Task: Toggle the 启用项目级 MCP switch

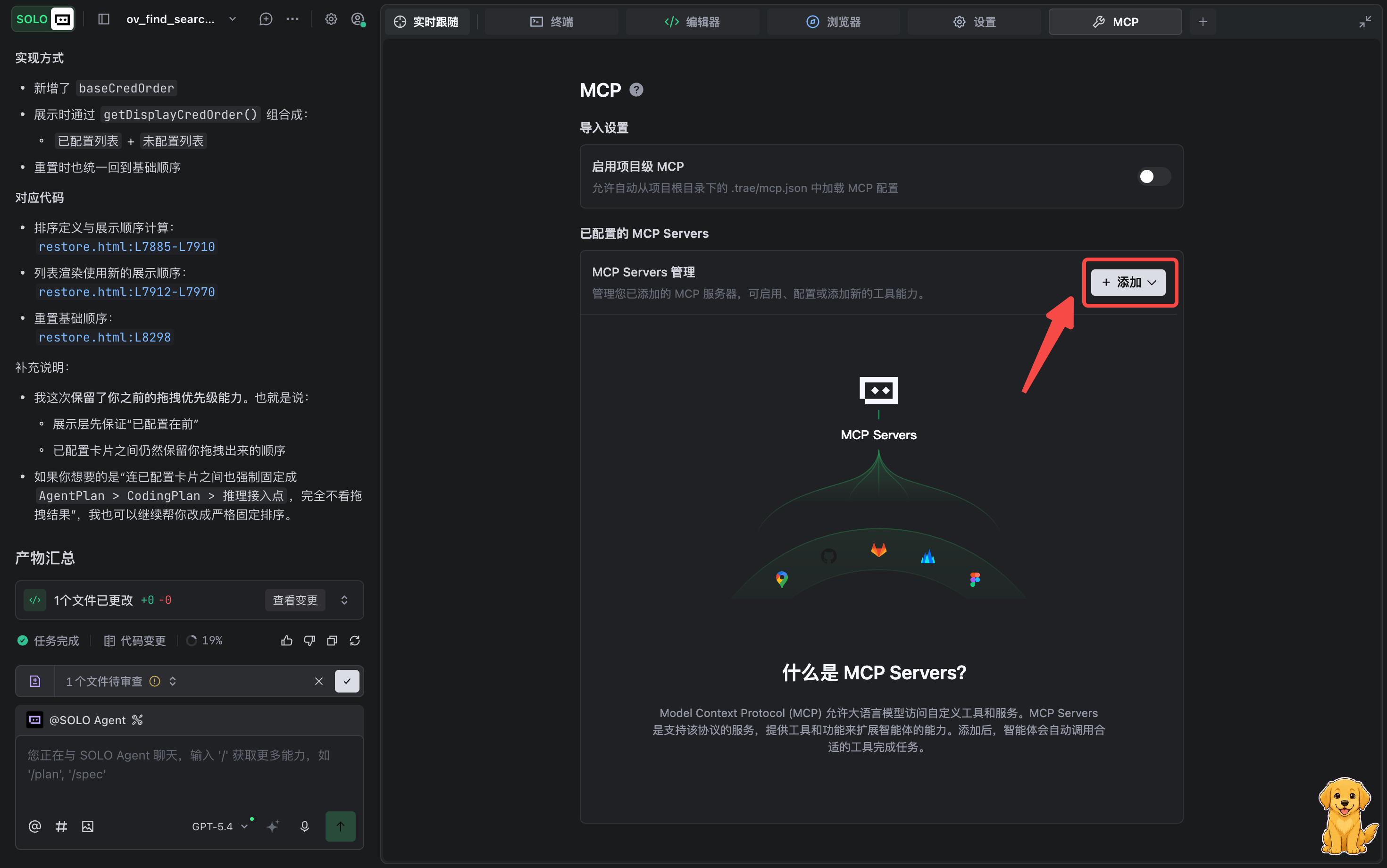Action: tap(1154, 176)
